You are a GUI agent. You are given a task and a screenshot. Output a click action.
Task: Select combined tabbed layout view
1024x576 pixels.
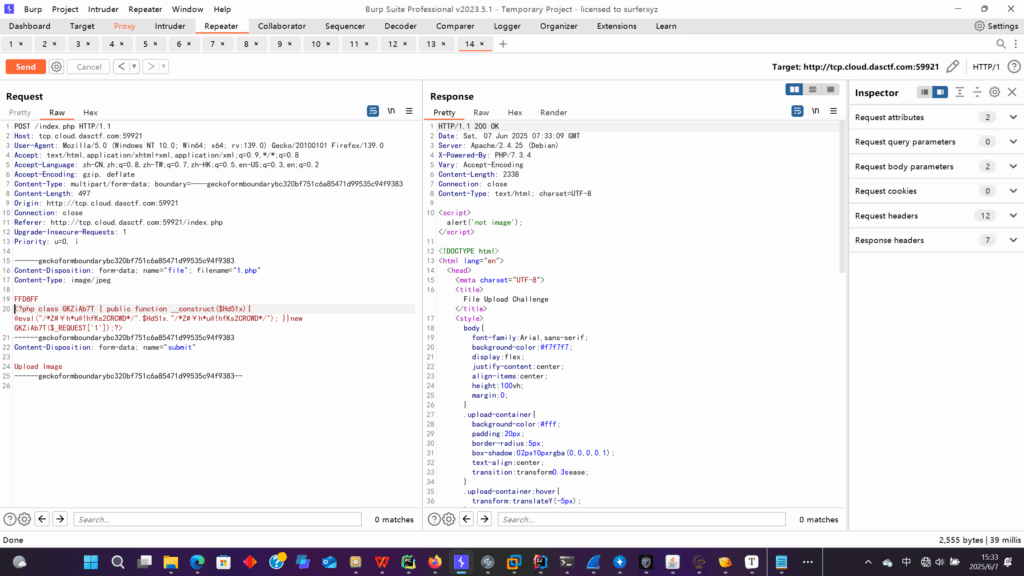(x=830, y=89)
